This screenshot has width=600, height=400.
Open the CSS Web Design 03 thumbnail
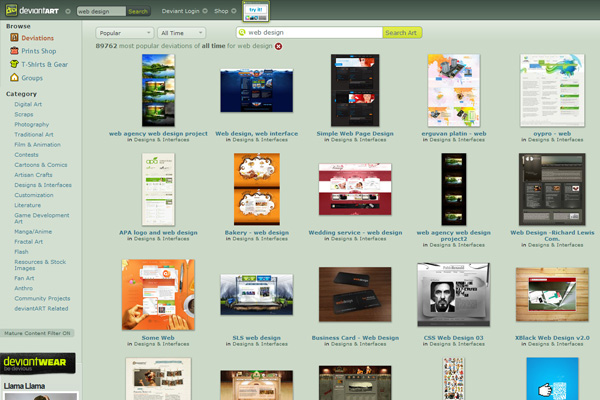pyautogui.click(x=453, y=295)
